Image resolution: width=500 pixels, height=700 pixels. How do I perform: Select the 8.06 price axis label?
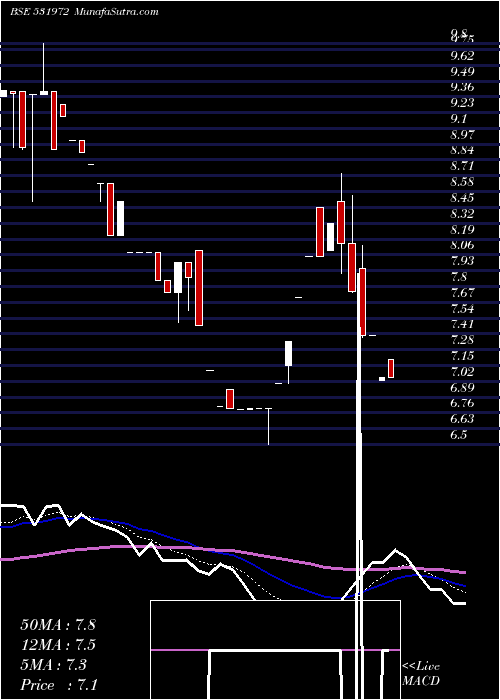[462, 246]
